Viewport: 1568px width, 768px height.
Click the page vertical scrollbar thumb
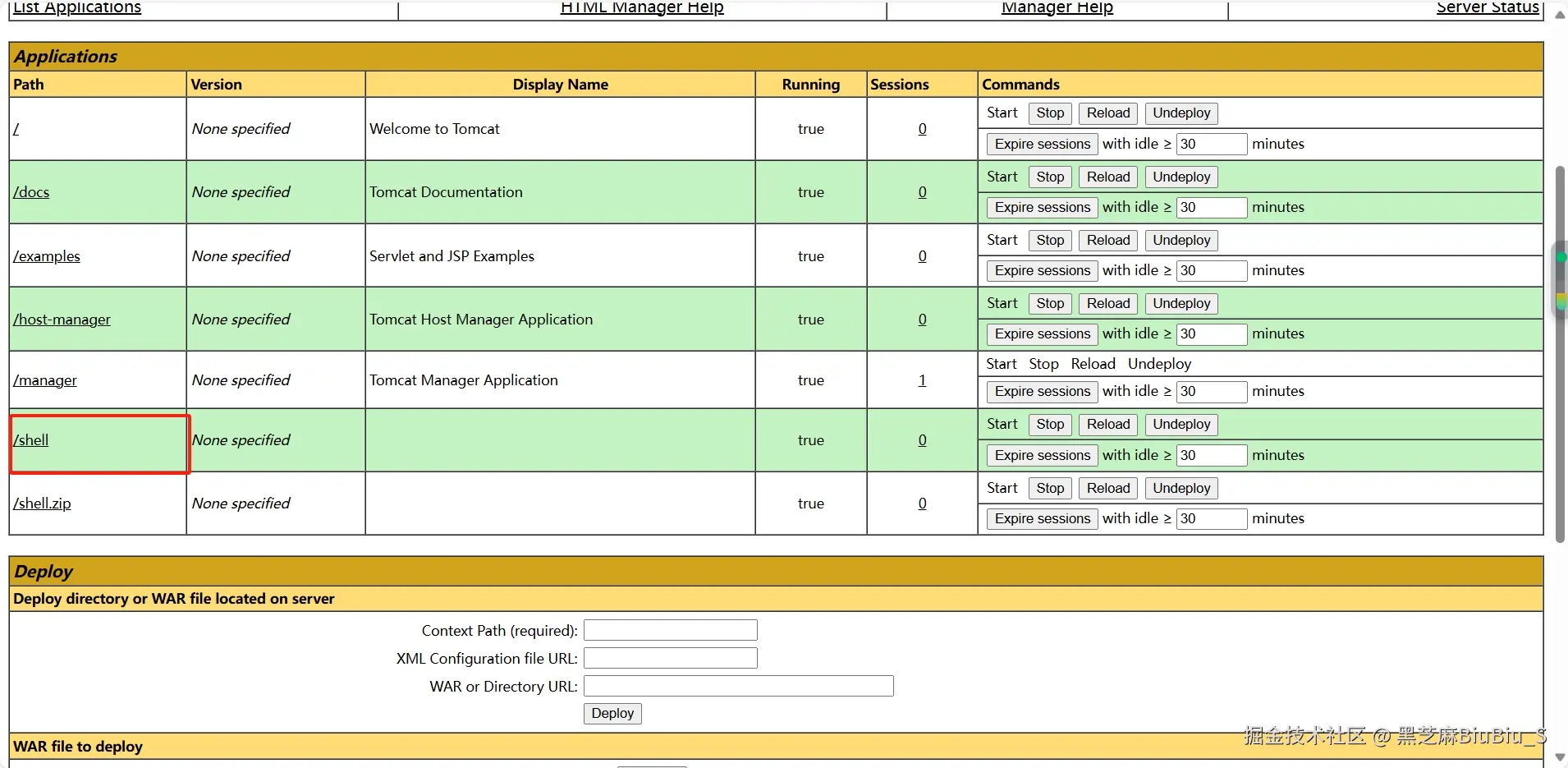tap(1560, 353)
